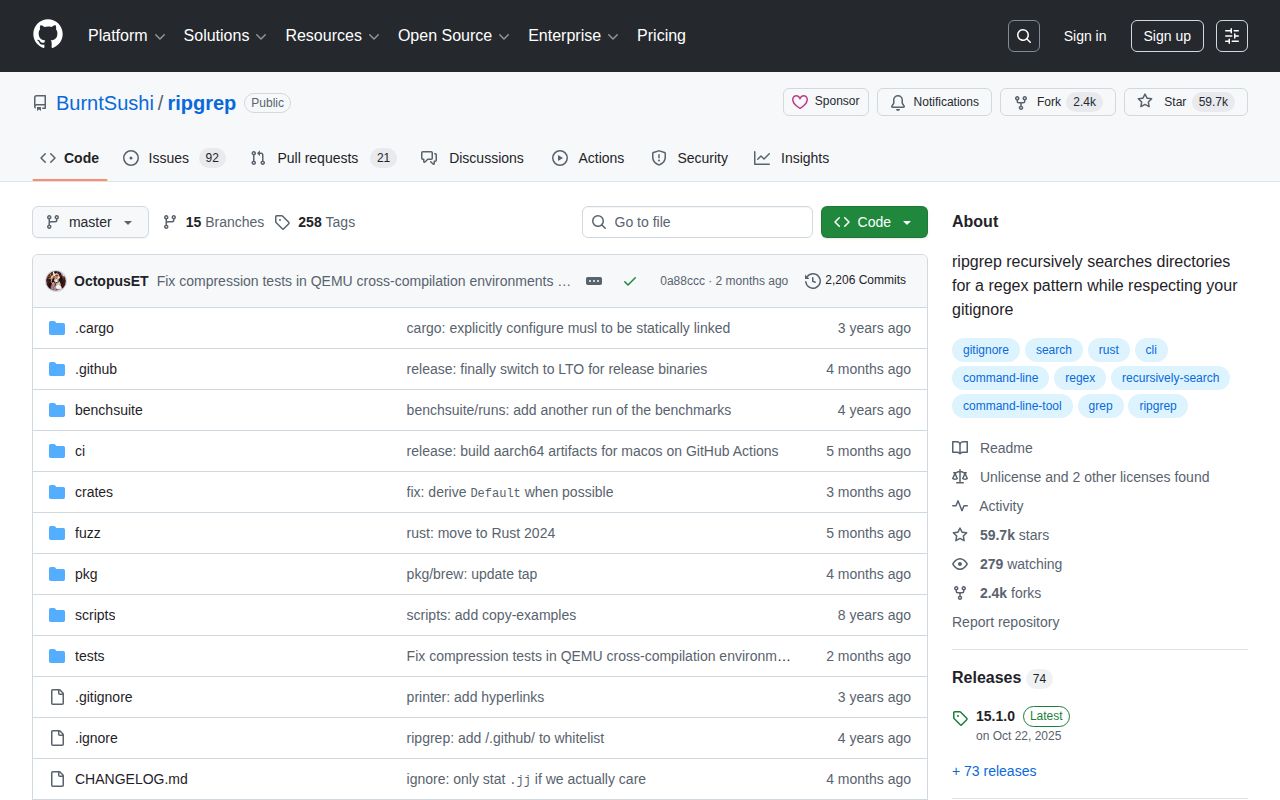Open the command palette icon next to Sign up

click(1231, 36)
